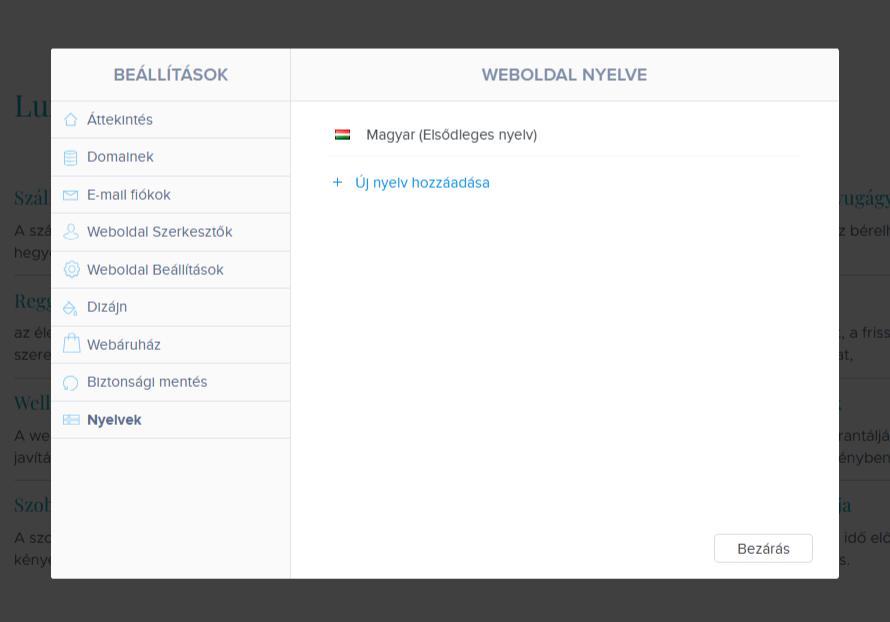Select Magyar (Elsődleges nyelv) language row

pos(564,135)
